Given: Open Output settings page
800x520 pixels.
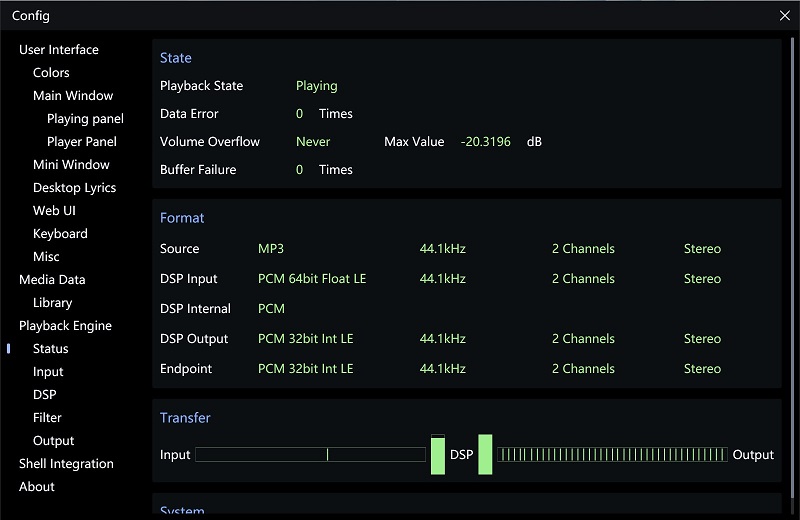Looking at the screenshot, I should (x=54, y=440).
